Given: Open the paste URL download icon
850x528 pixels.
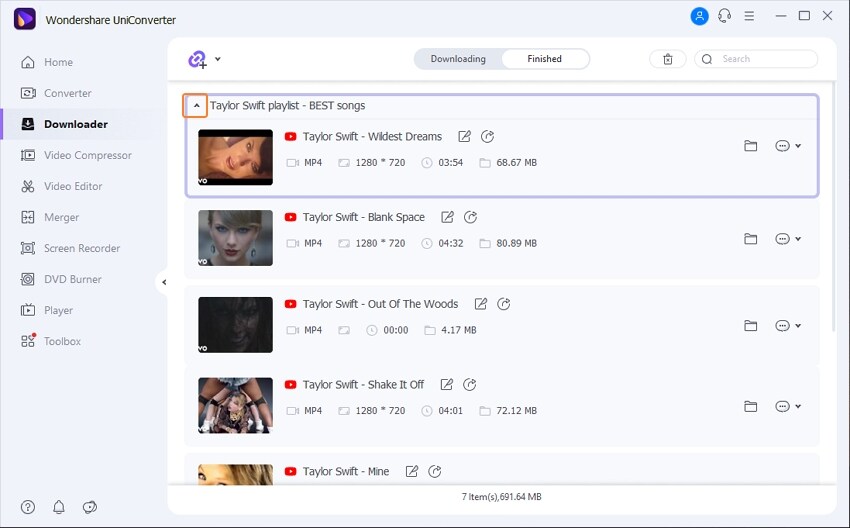Looking at the screenshot, I should pyautogui.click(x=198, y=59).
